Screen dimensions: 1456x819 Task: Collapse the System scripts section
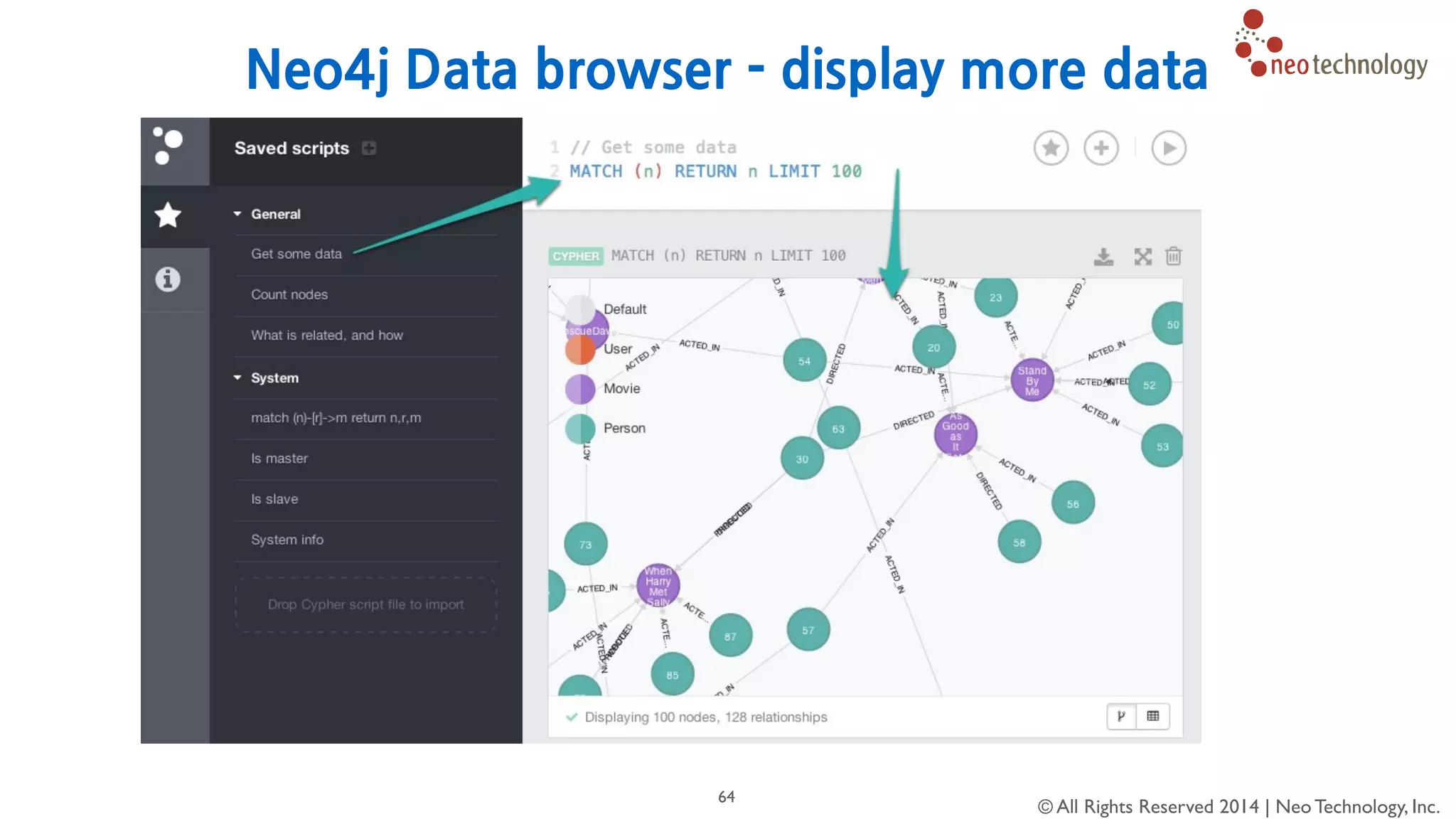point(237,378)
